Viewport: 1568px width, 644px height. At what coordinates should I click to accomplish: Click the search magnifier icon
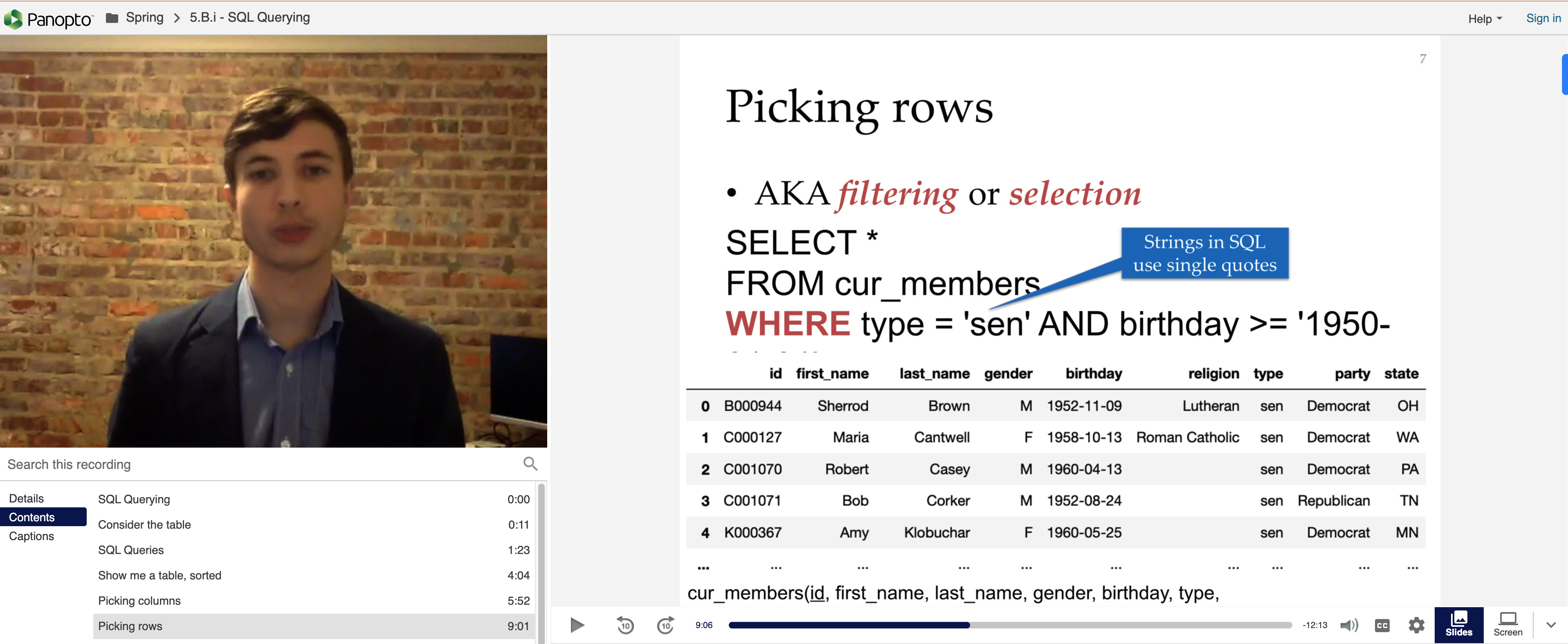530,464
